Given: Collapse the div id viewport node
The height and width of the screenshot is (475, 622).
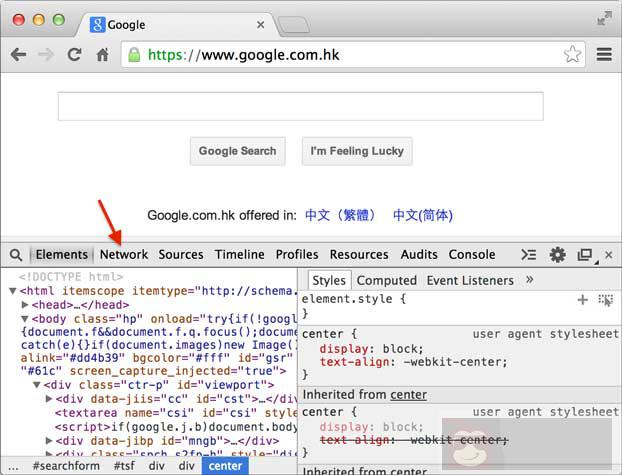Looking at the screenshot, I should coord(37,385).
